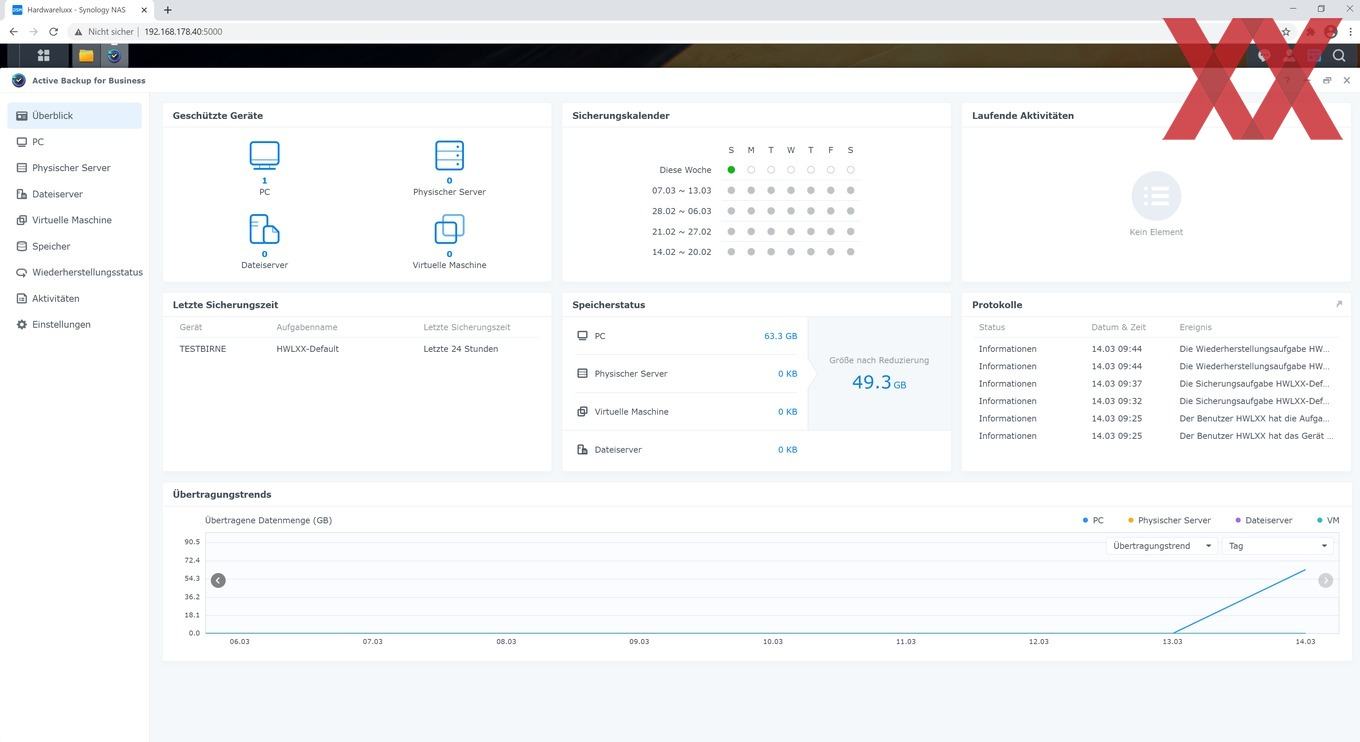Click the 63.3 GB PC storage value
Viewport: 1360px width, 742px height.
[x=781, y=336]
